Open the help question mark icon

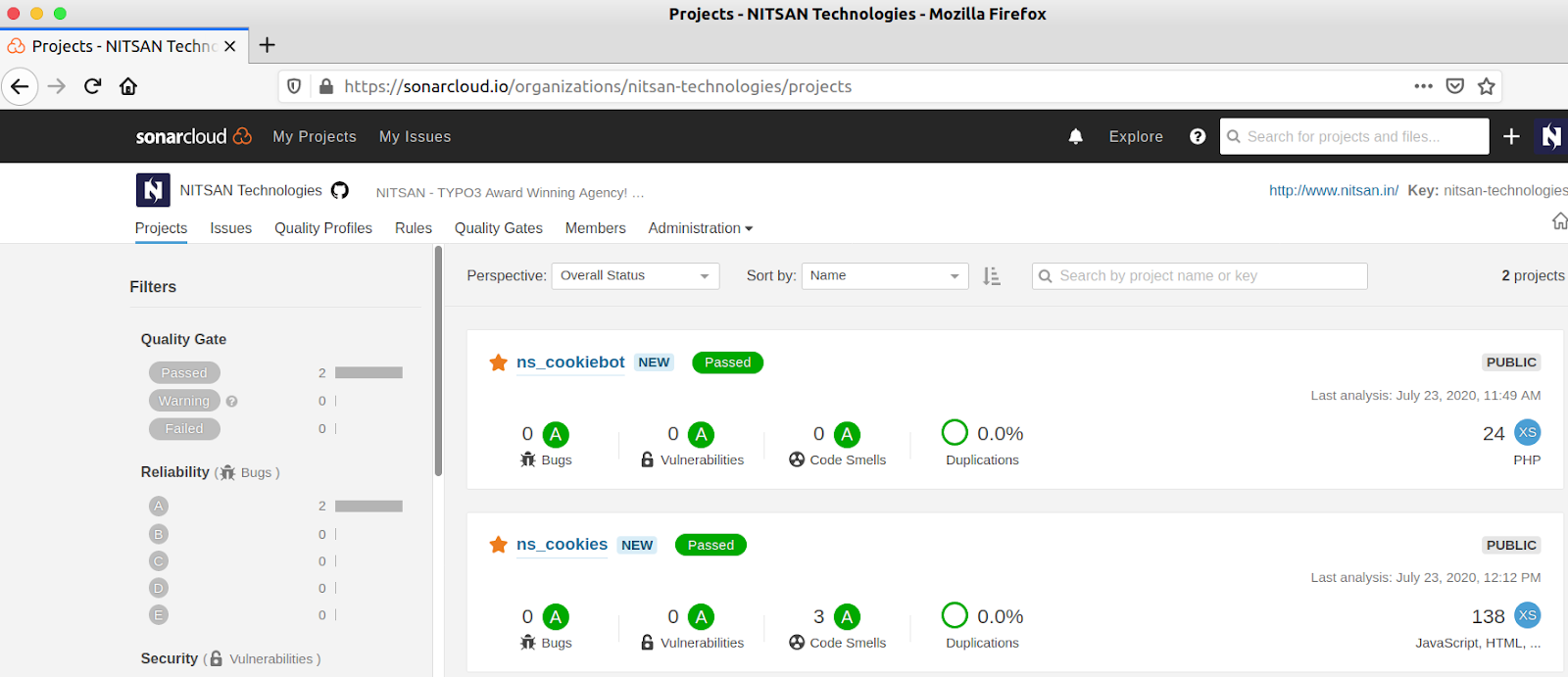click(1197, 136)
